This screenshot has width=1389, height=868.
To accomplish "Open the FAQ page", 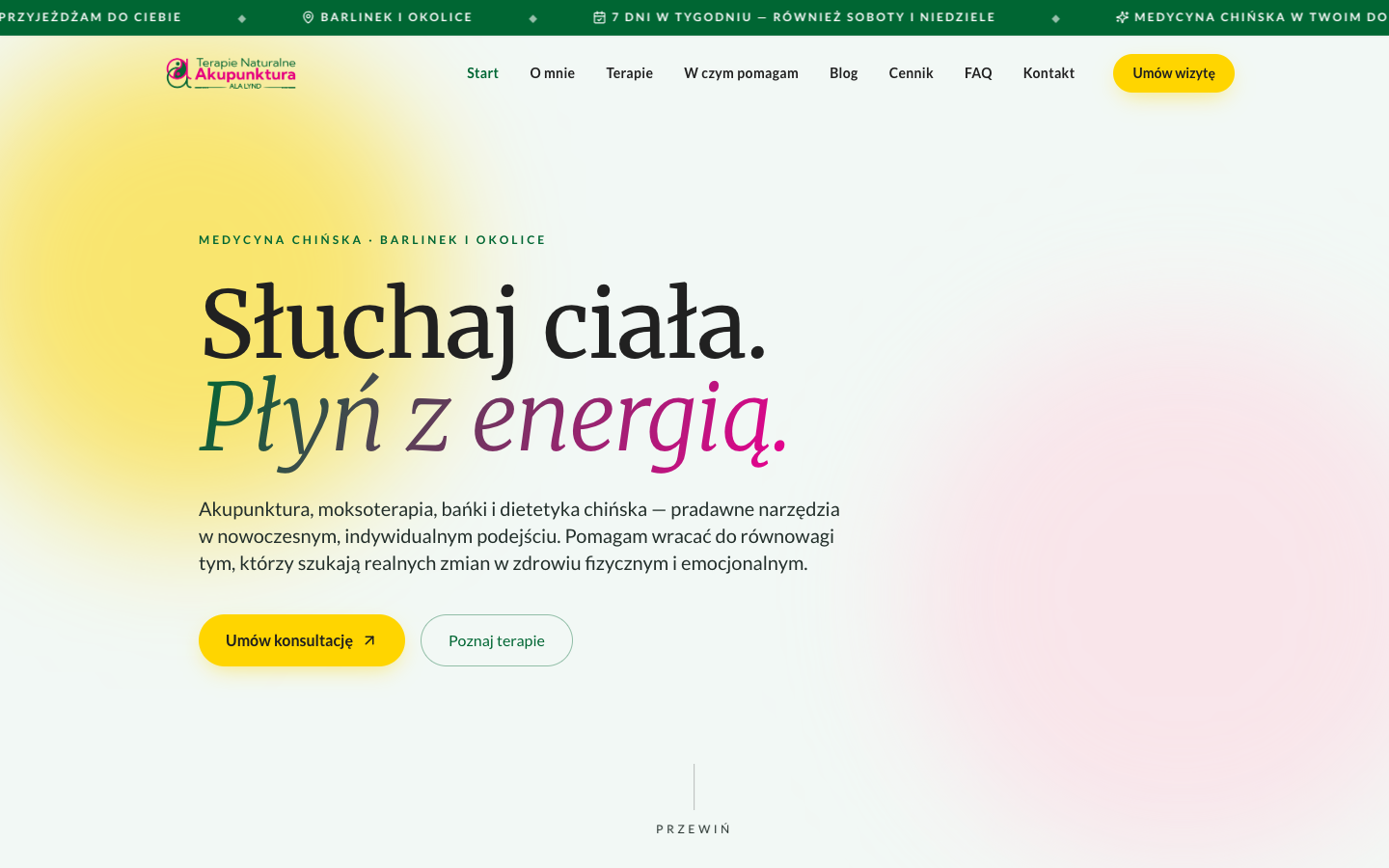I will pos(978,73).
